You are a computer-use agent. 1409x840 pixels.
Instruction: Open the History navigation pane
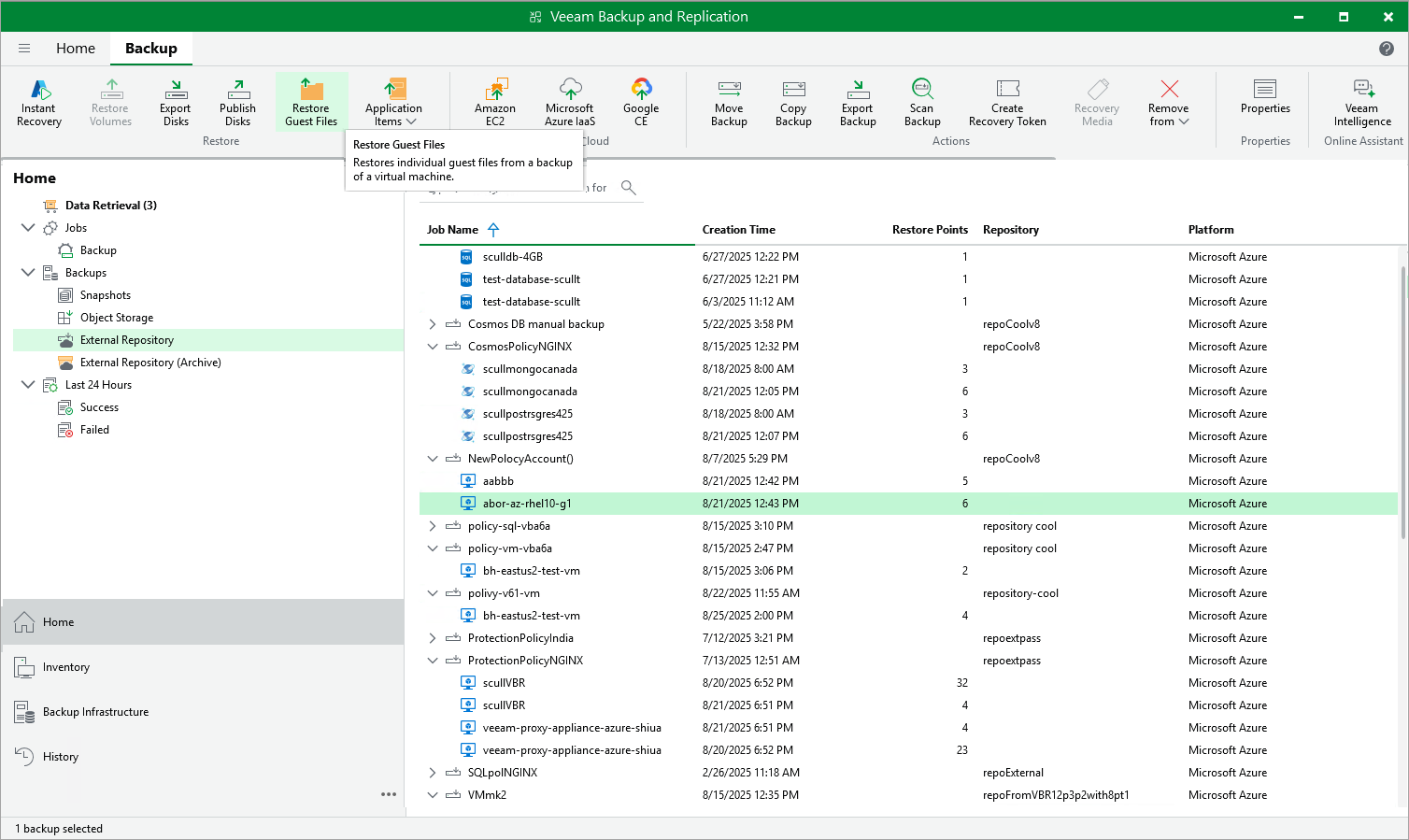tap(203, 757)
